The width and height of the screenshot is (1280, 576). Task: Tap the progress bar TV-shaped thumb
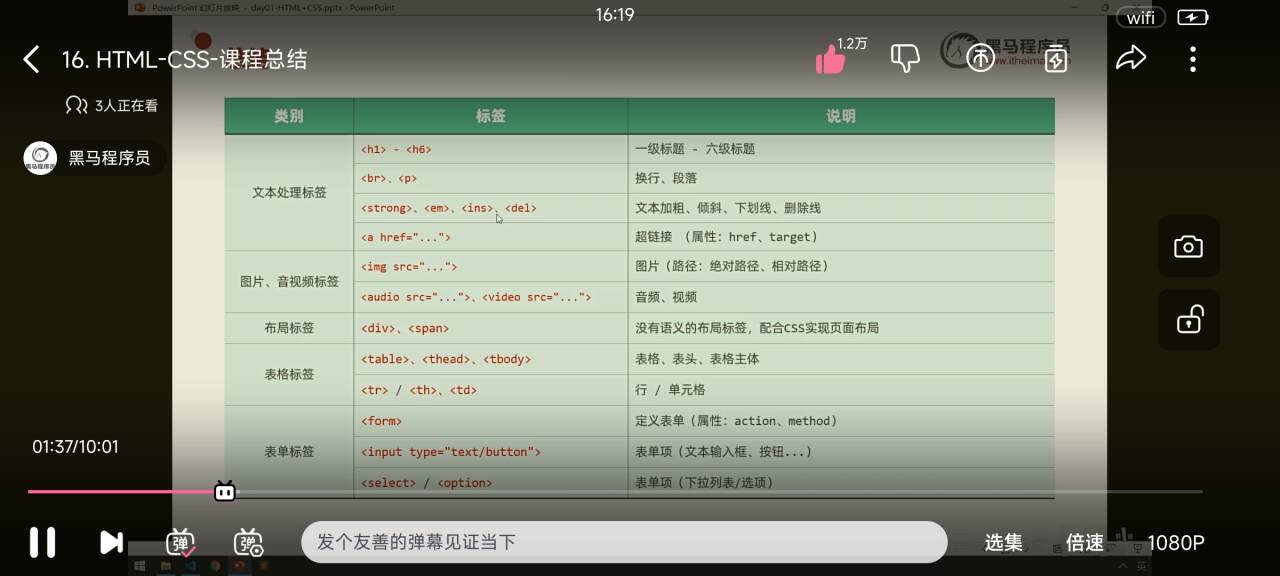[225, 491]
